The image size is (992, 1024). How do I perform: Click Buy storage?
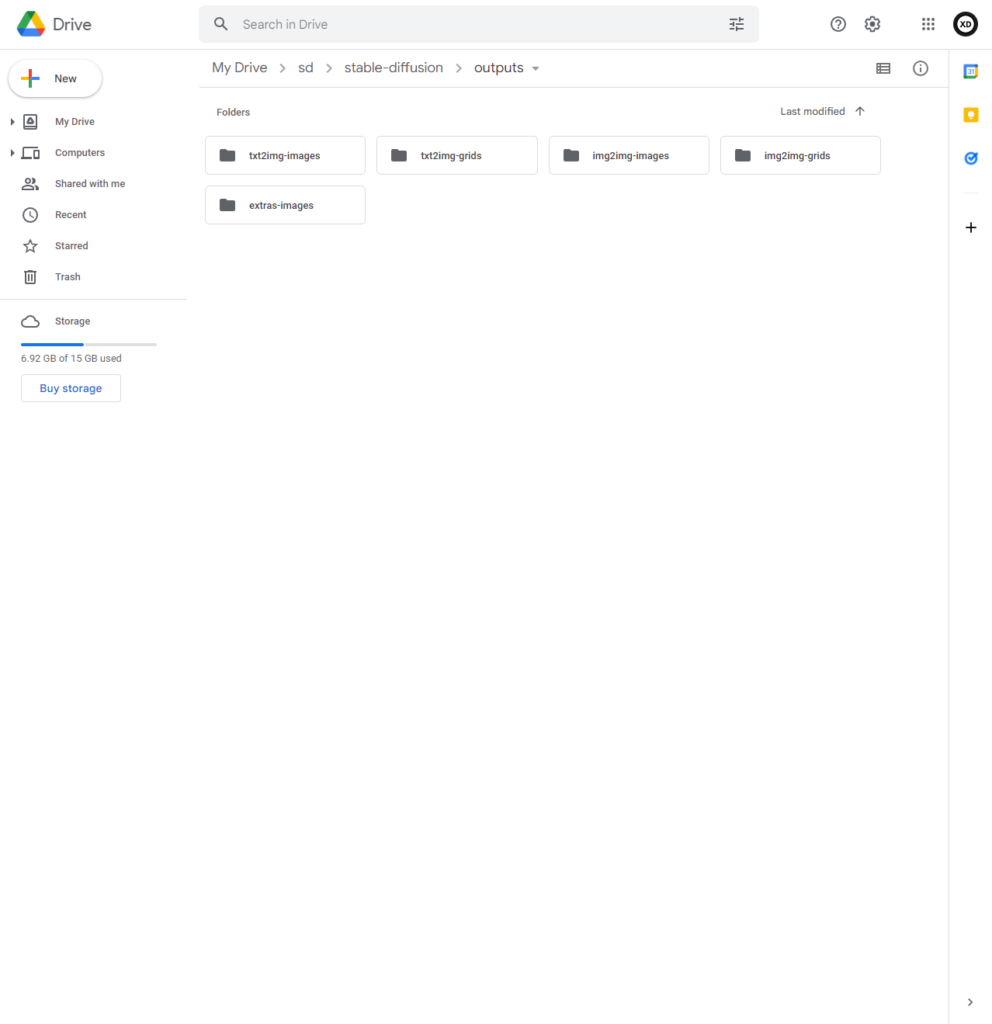click(x=70, y=388)
